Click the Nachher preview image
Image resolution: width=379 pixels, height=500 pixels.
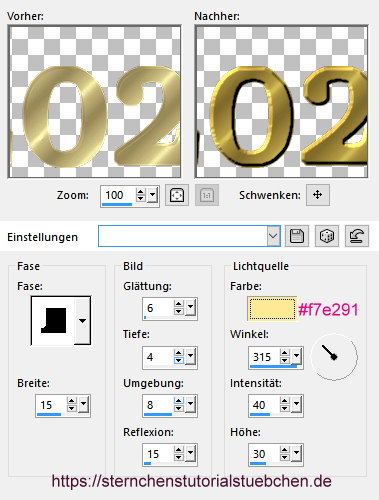pyautogui.click(x=282, y=101)
